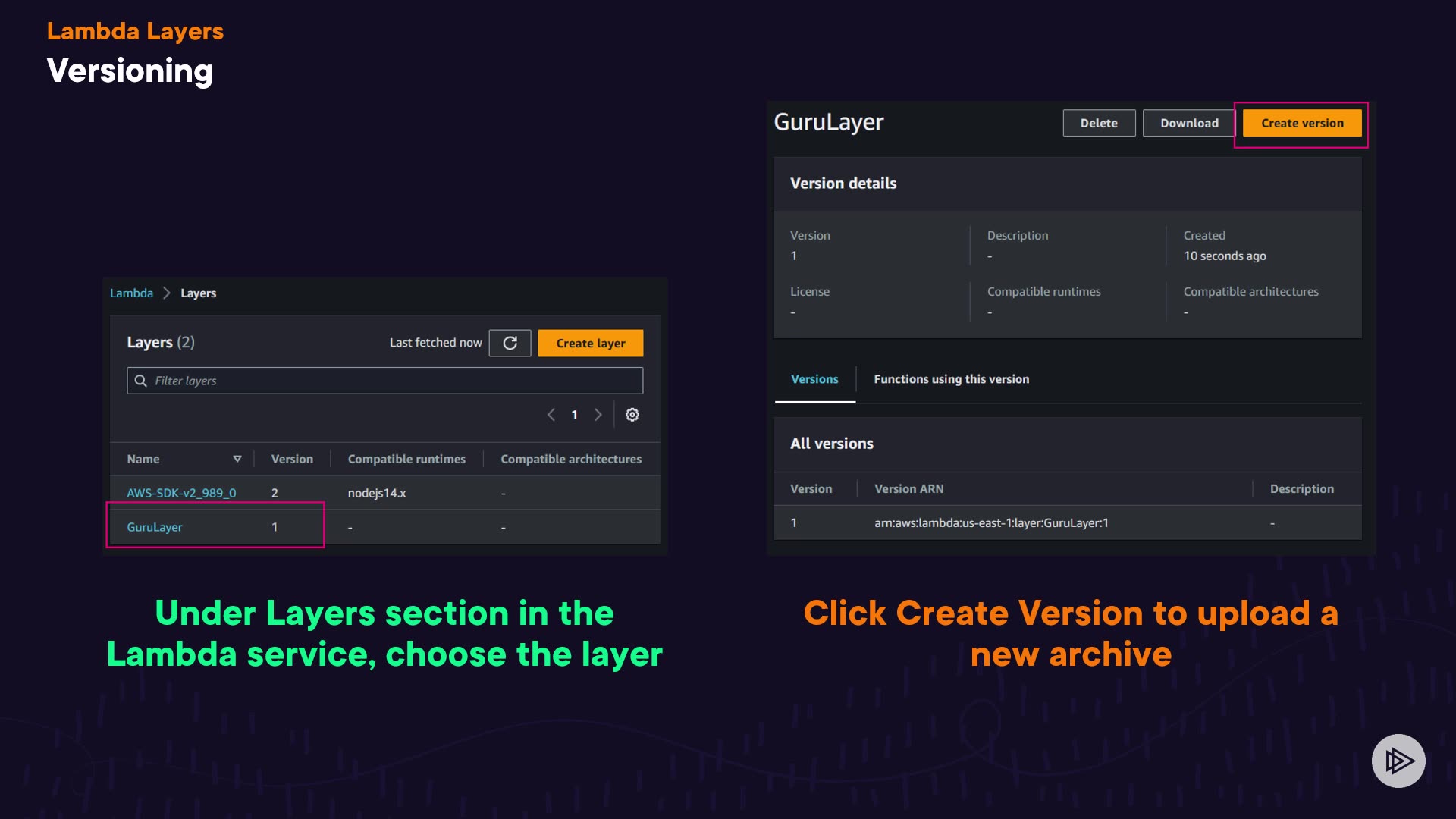Navigate to Lambda breadcrumb link

(131, 293)
